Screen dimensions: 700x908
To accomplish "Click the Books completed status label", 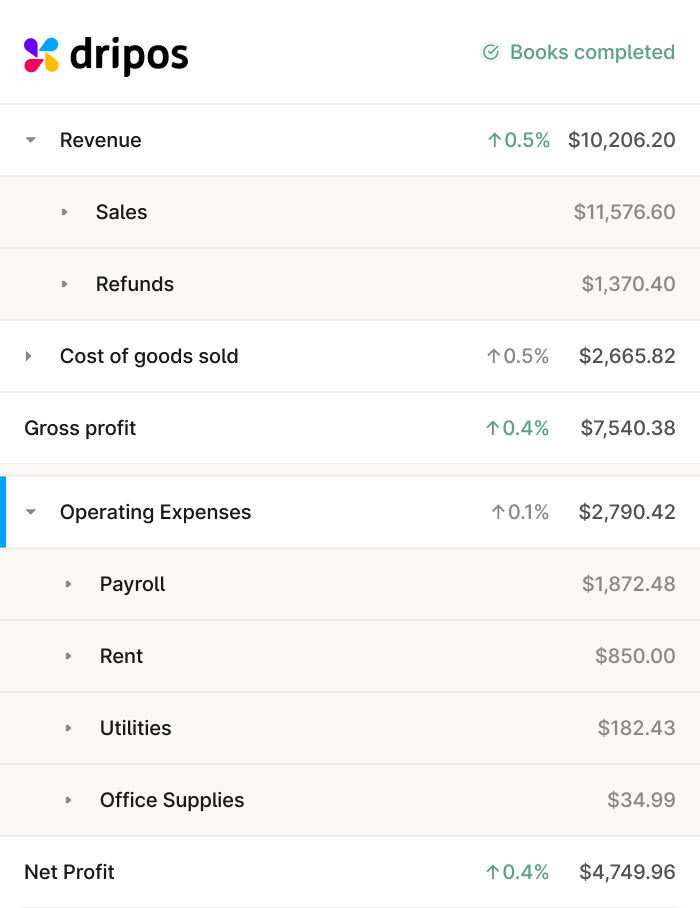I will tap(592, 52).
